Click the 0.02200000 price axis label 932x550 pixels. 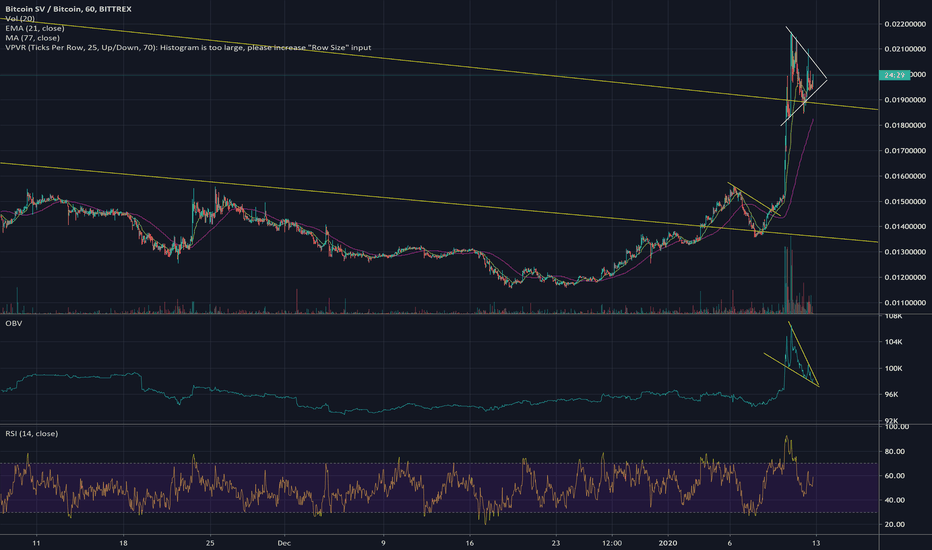905,24
